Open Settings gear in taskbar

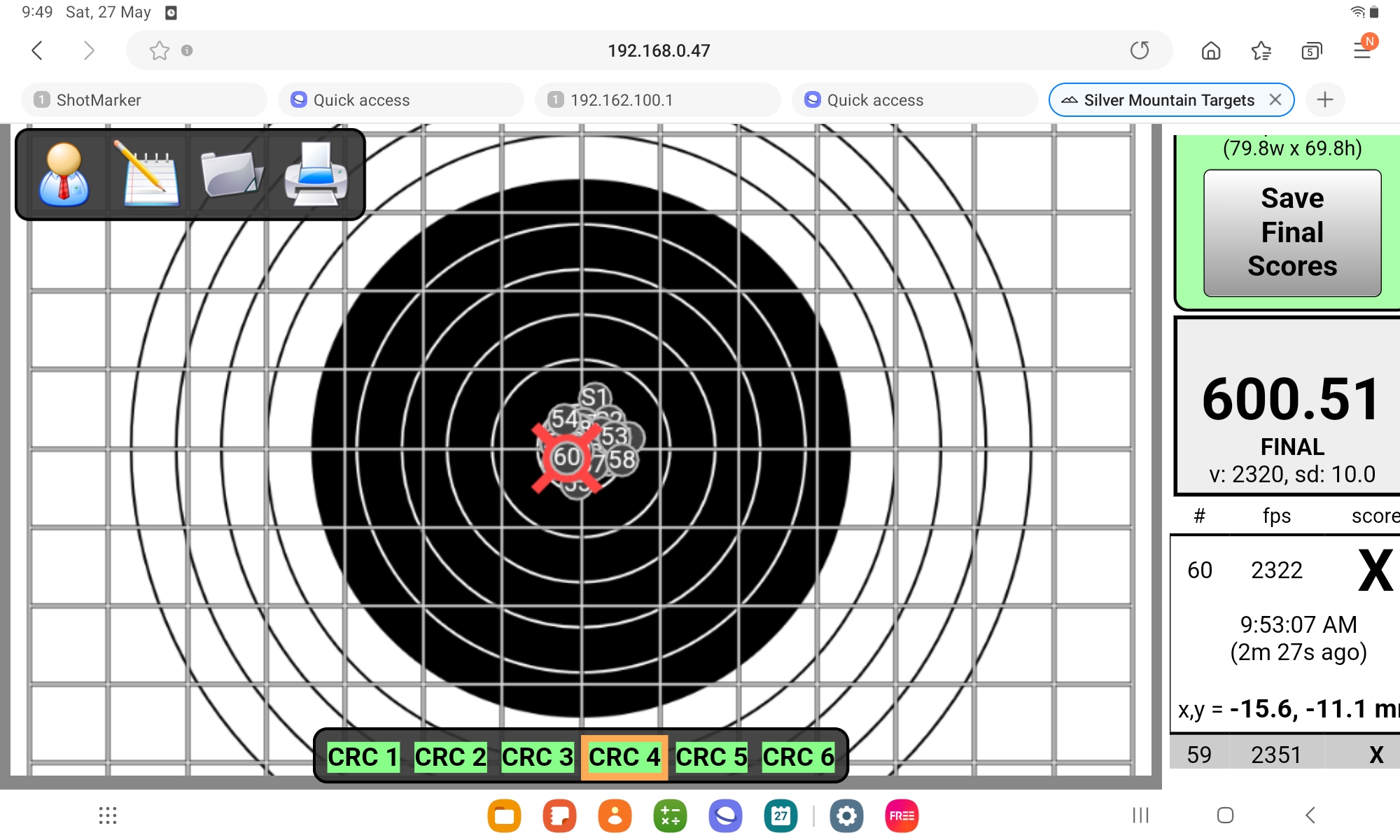pos(846,815)
